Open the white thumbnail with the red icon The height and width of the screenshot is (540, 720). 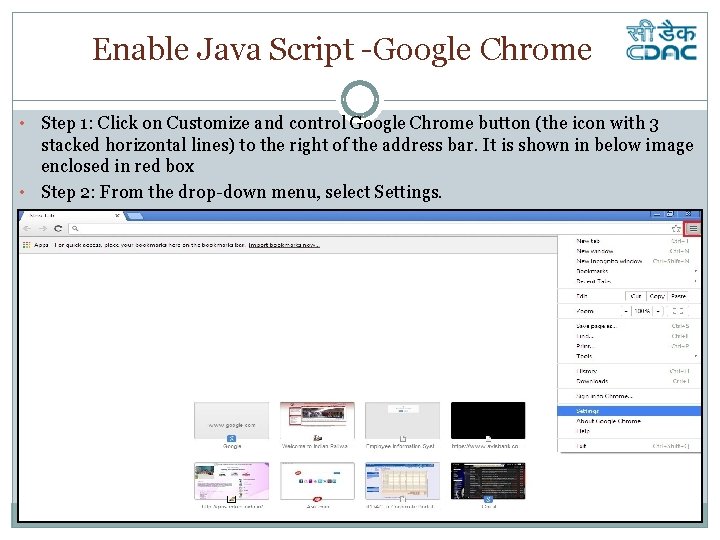317,481
